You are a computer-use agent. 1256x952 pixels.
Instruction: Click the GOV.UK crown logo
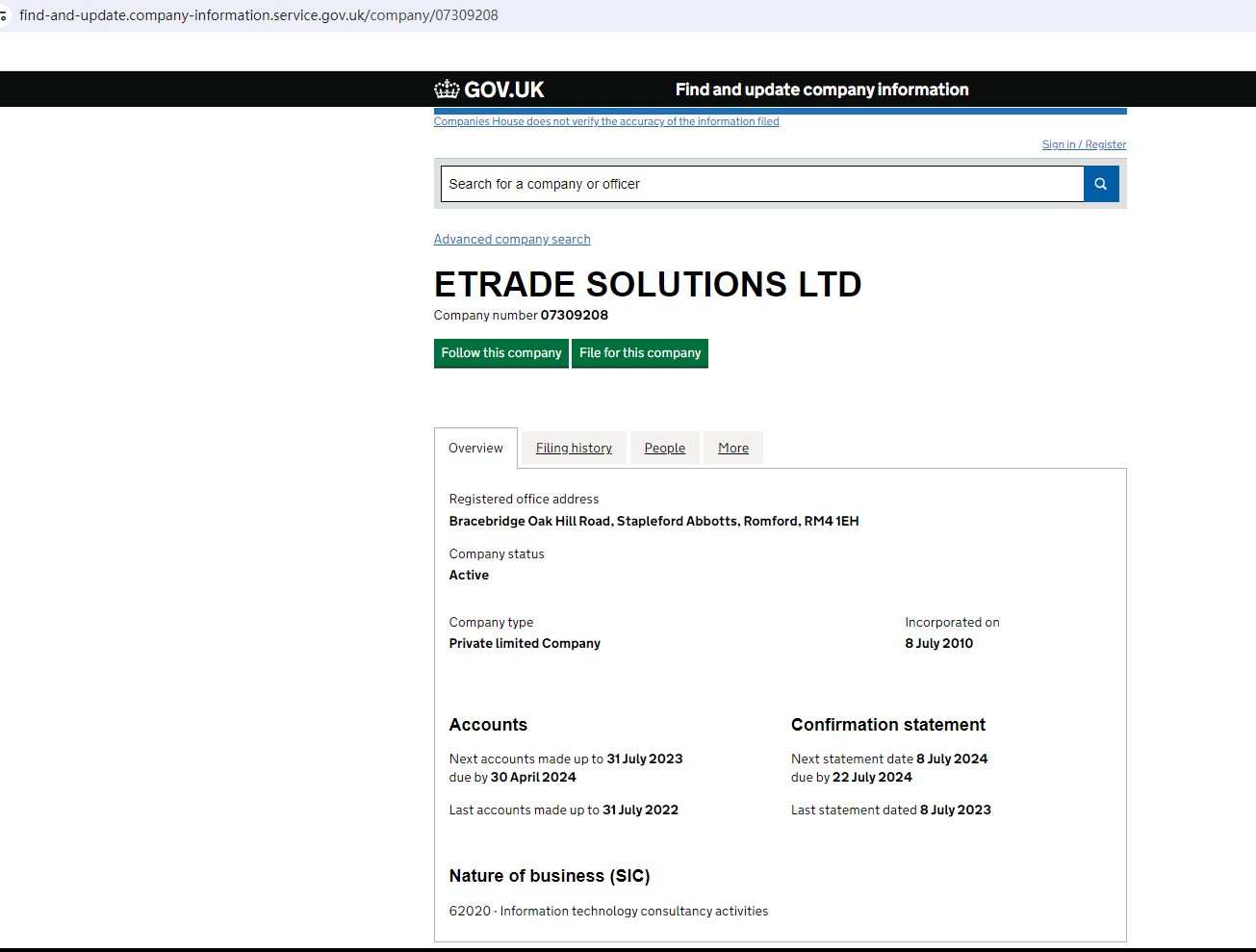448,90
